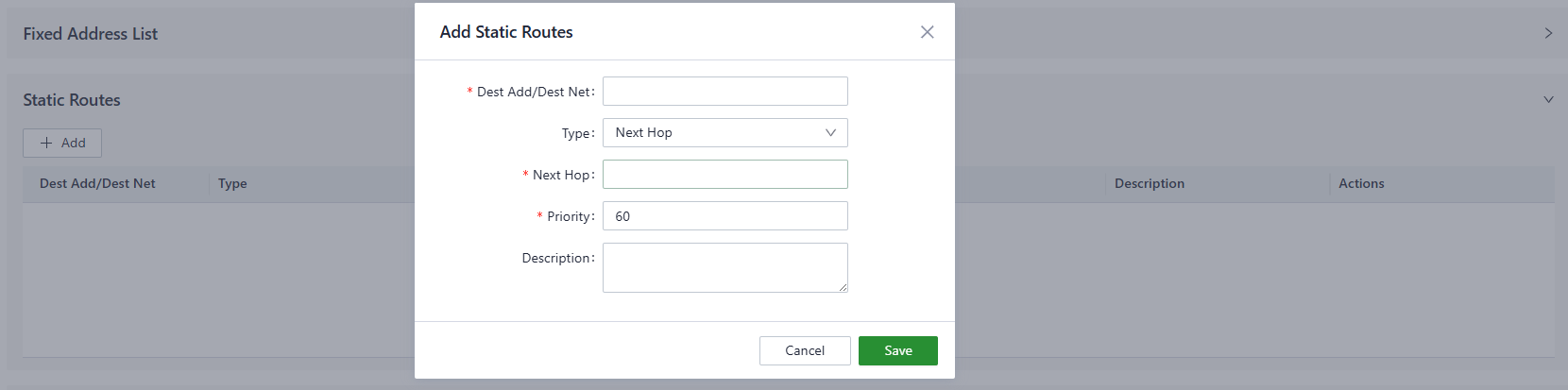Click the plus icon on Add button
The image size is (1568, 390).
(x=46, y=143)
